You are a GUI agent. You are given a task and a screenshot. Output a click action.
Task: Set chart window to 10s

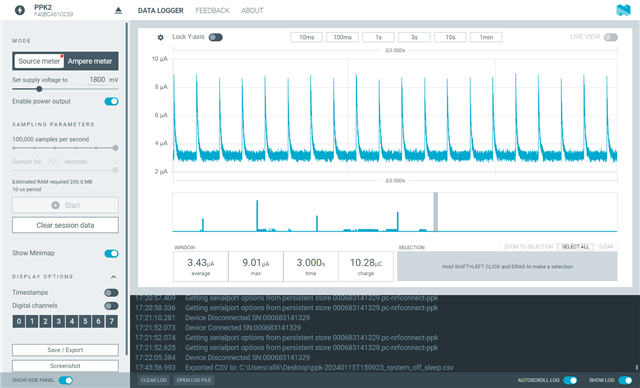pos(450,38)
